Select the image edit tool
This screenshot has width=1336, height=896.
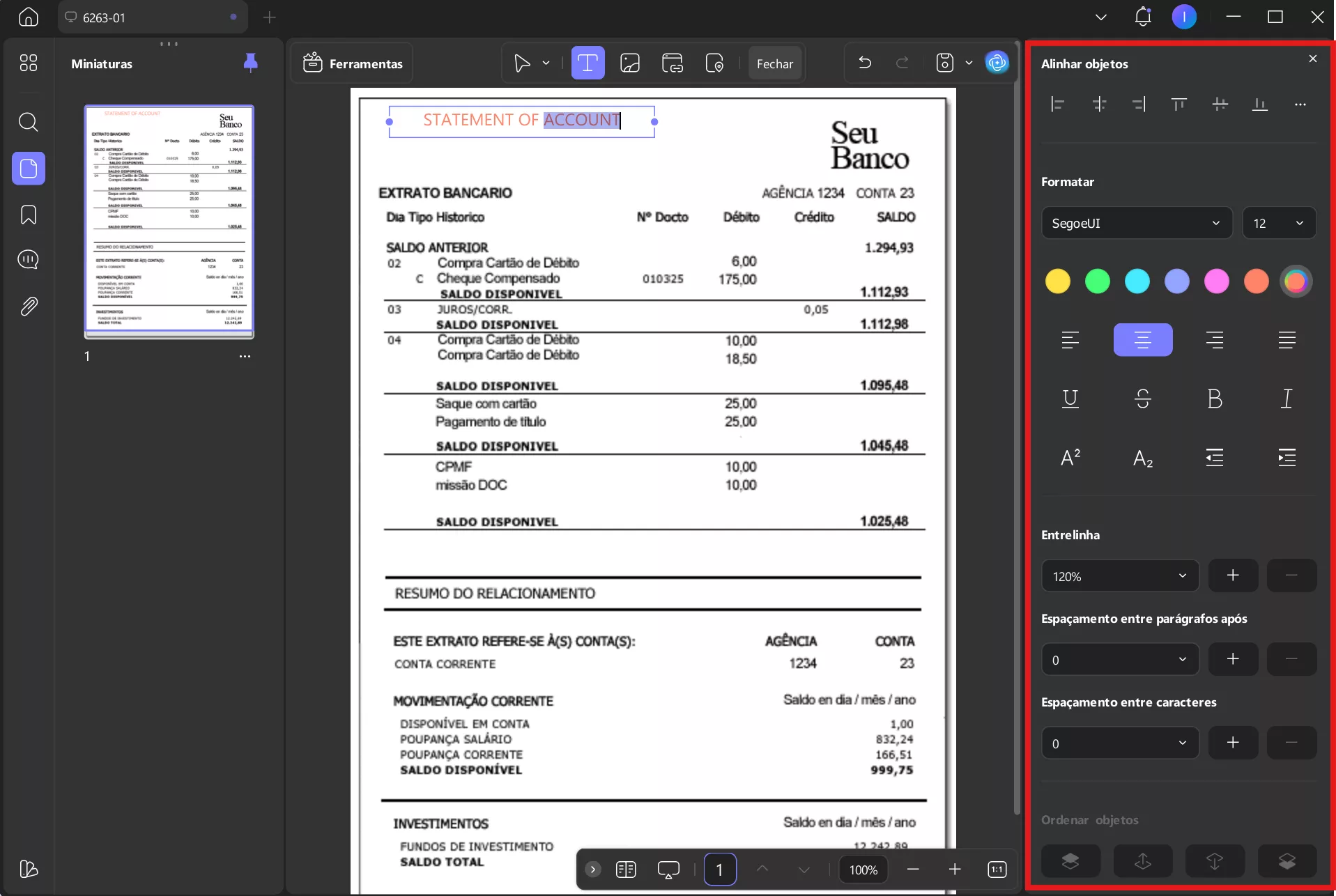tap(629, 63)
